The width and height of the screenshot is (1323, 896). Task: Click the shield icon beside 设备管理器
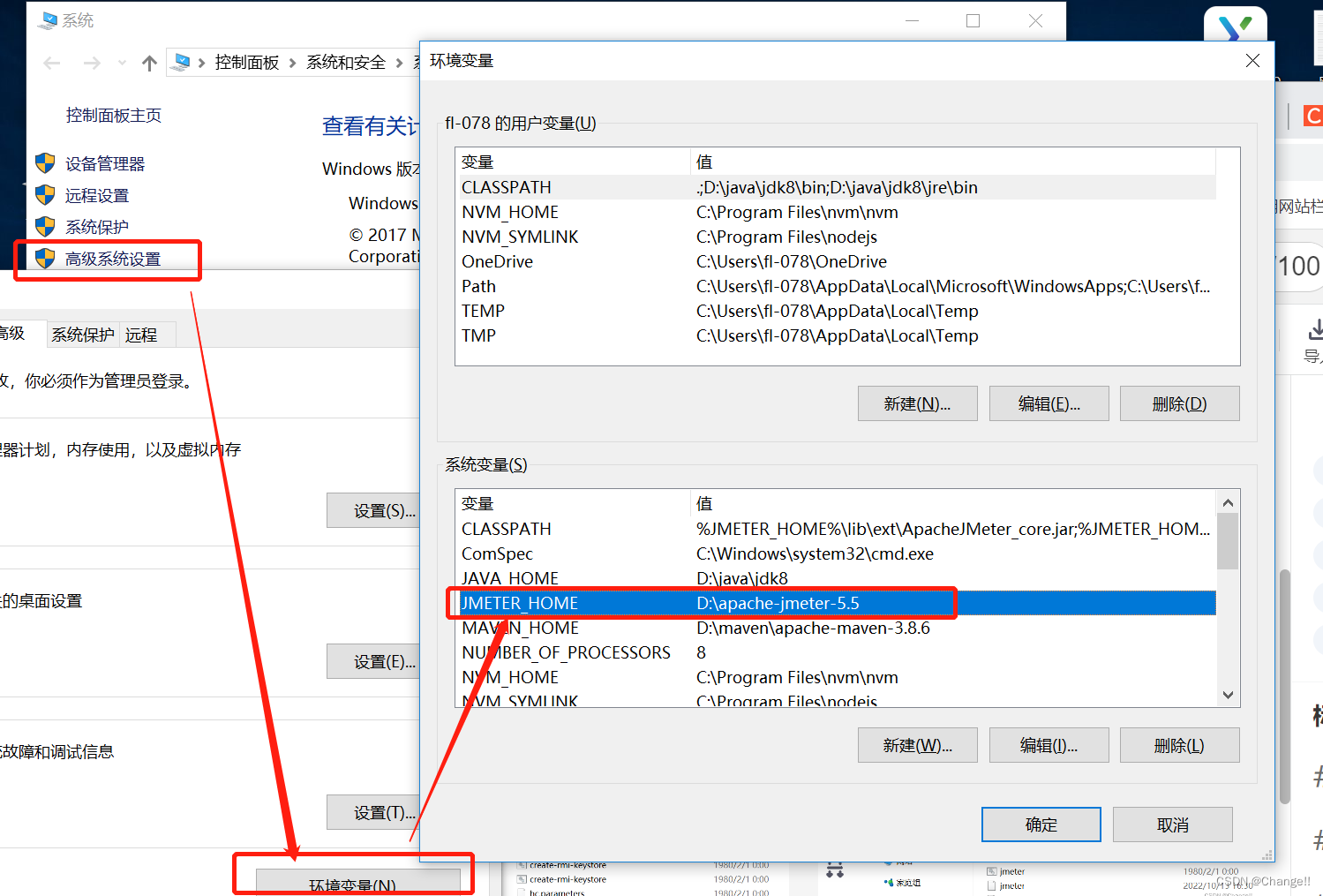45,163
